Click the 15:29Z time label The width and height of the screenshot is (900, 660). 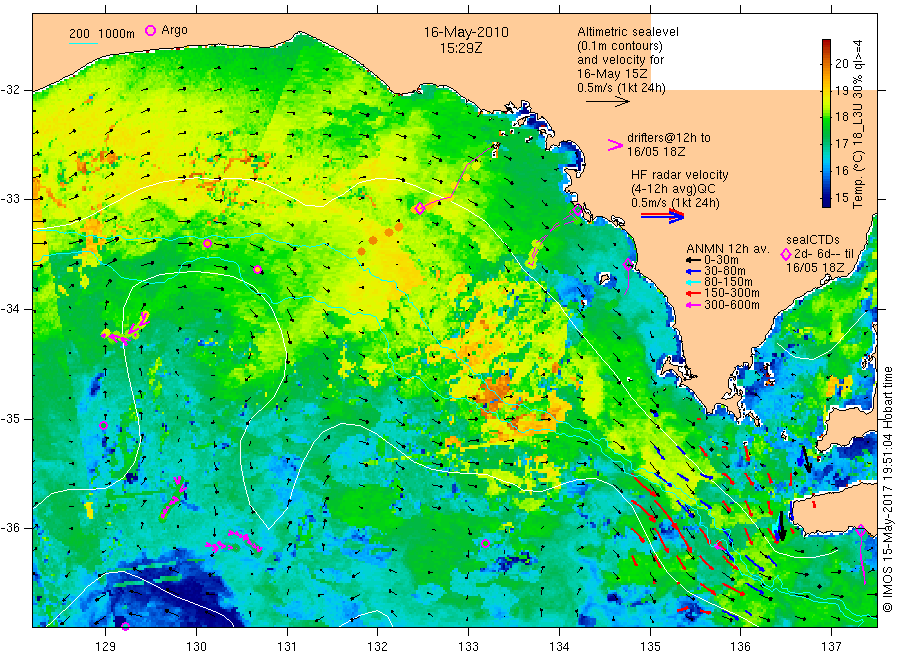pos(461,48)
